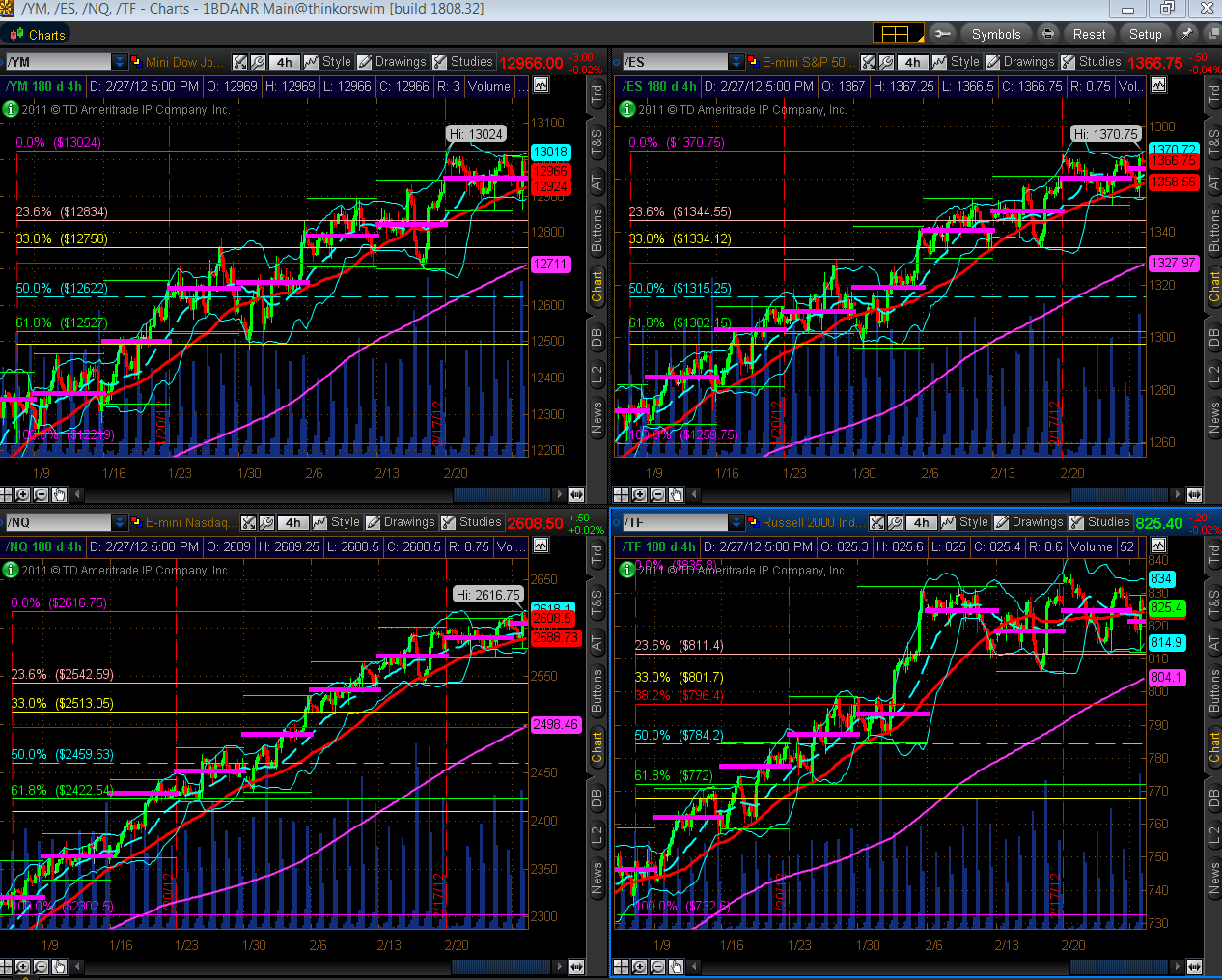Click zoom in magnifier under /TF chart
Viewport: 1222px width, 980px height.
coord(639,966)
